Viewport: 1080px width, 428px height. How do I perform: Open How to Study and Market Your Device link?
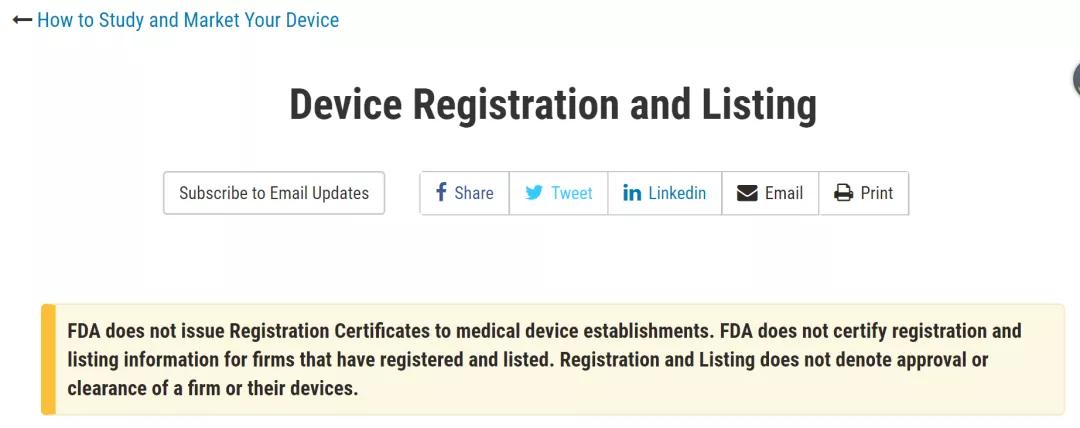pyautogui.click(x=188, y=20)
